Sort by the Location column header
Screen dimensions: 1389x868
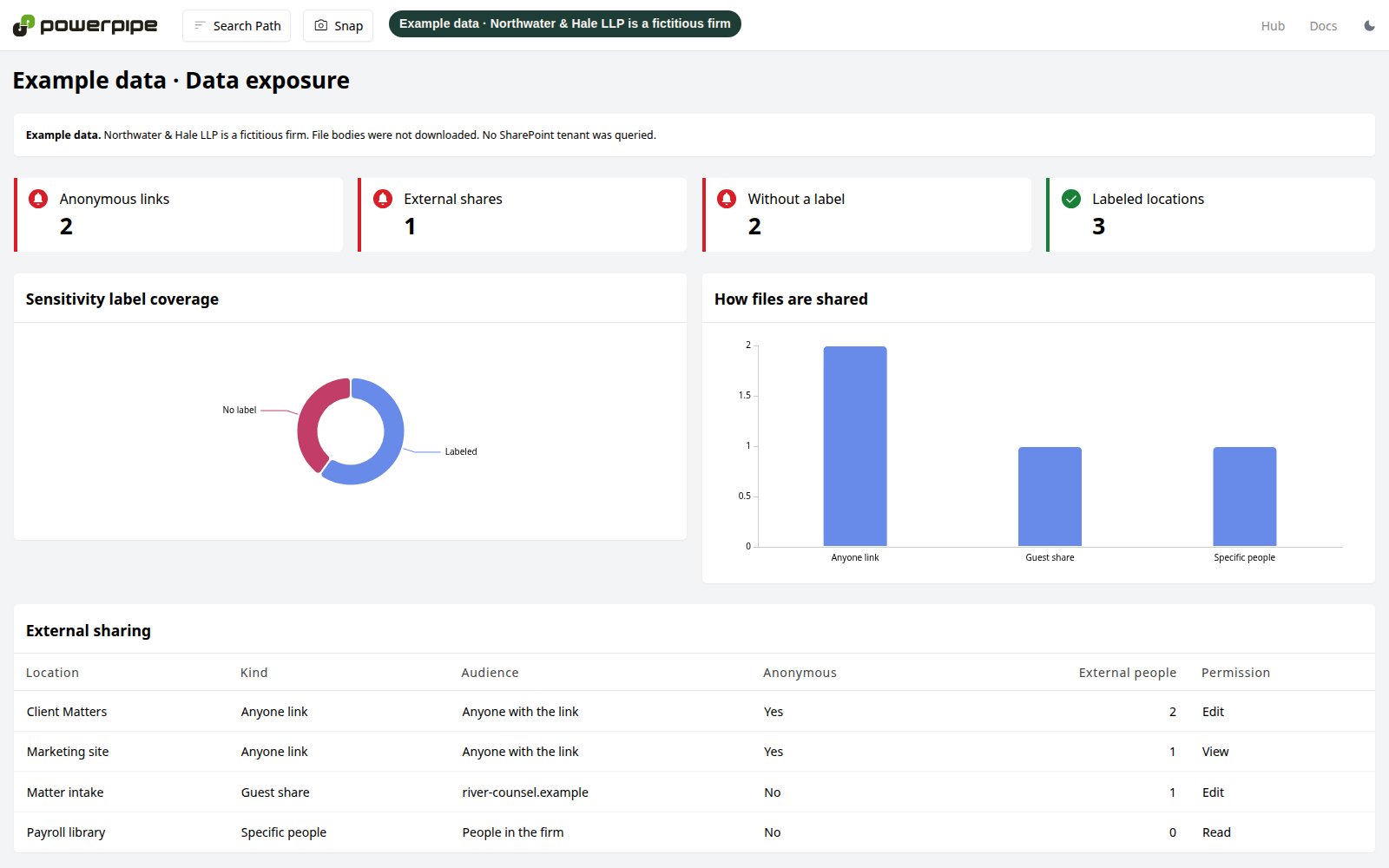52,673
